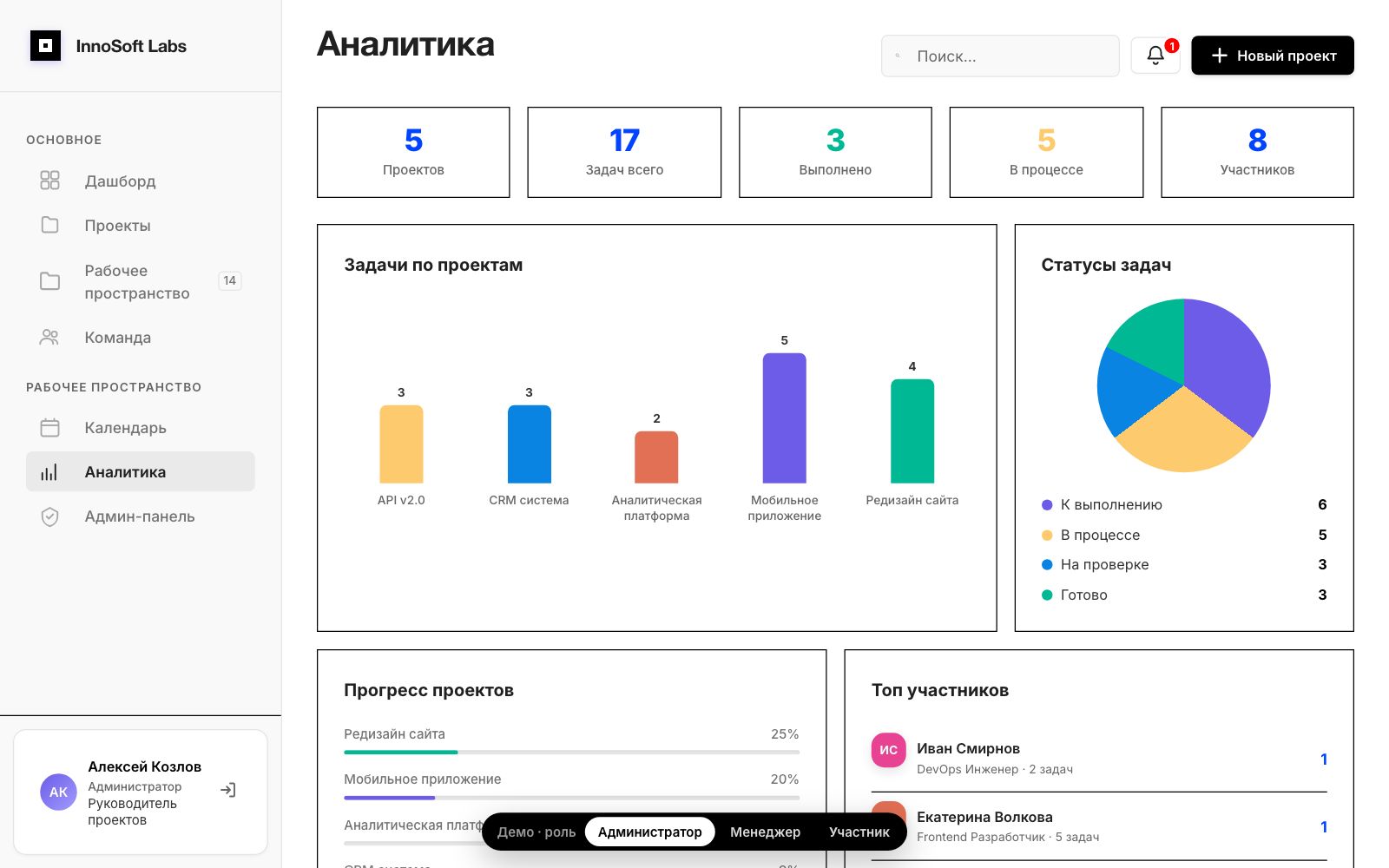Image resolution: width=1389 pixels, height=868 pixels.
Task: Click Frontend Разработчик · 5 задач text
Action: click(x=1008, y=837)
